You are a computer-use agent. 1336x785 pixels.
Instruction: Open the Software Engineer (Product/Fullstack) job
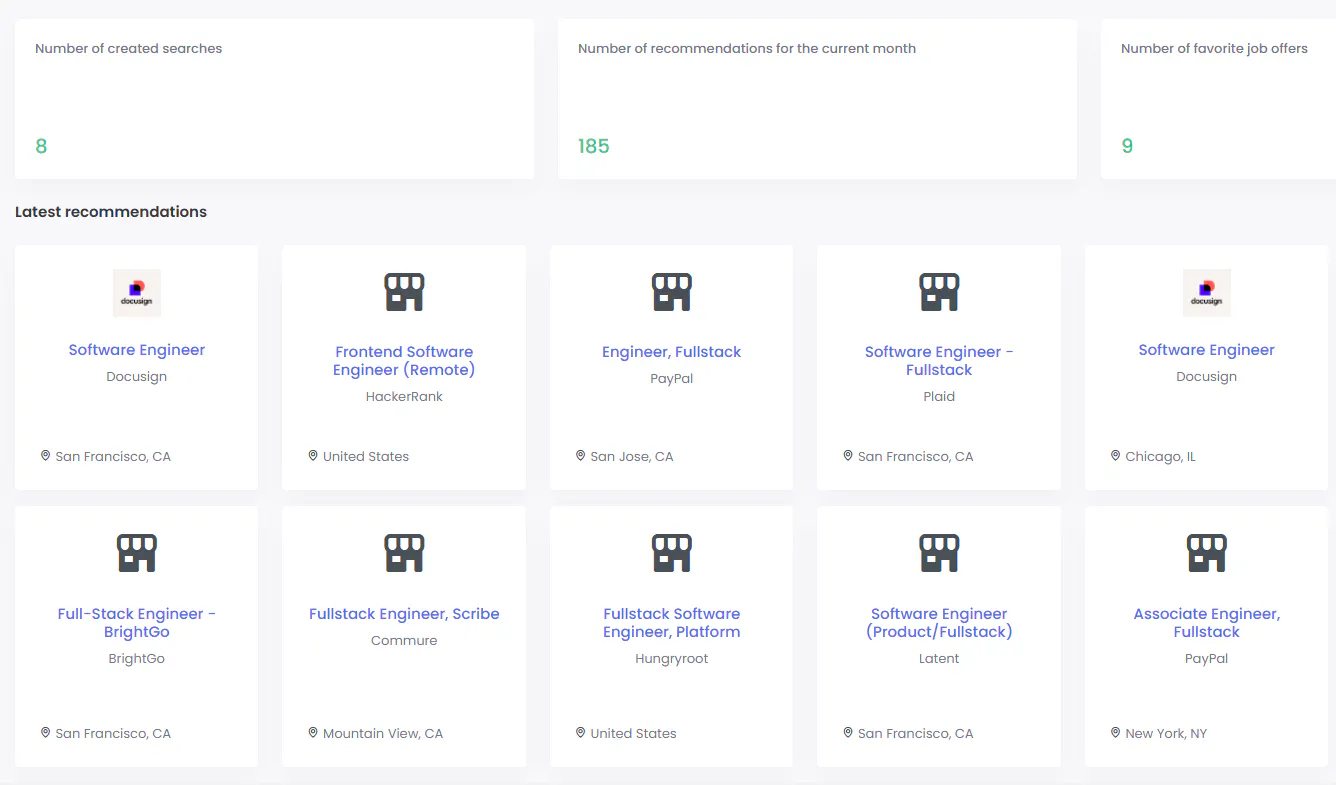pos(939,623)
